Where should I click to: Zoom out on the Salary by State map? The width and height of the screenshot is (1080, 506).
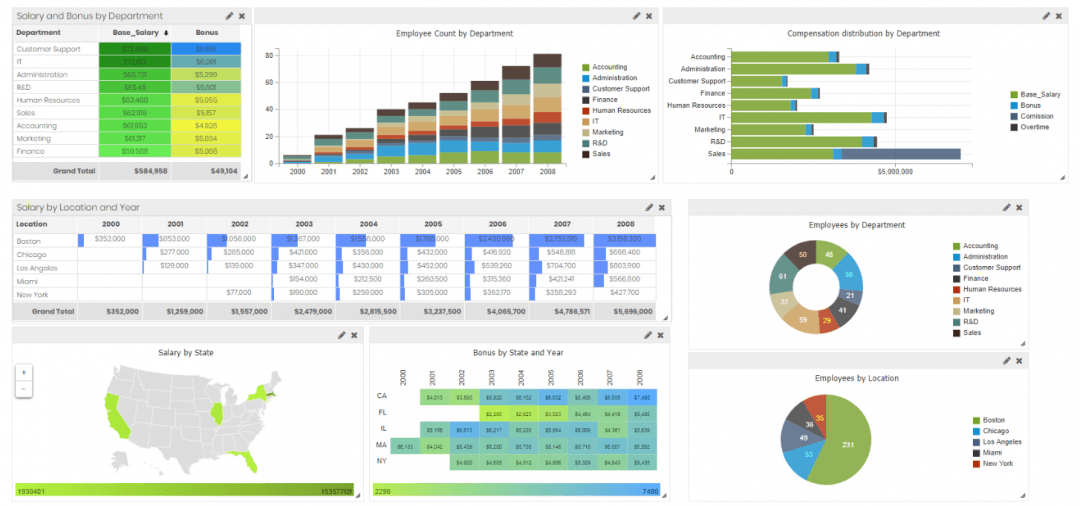coord(23,388)
